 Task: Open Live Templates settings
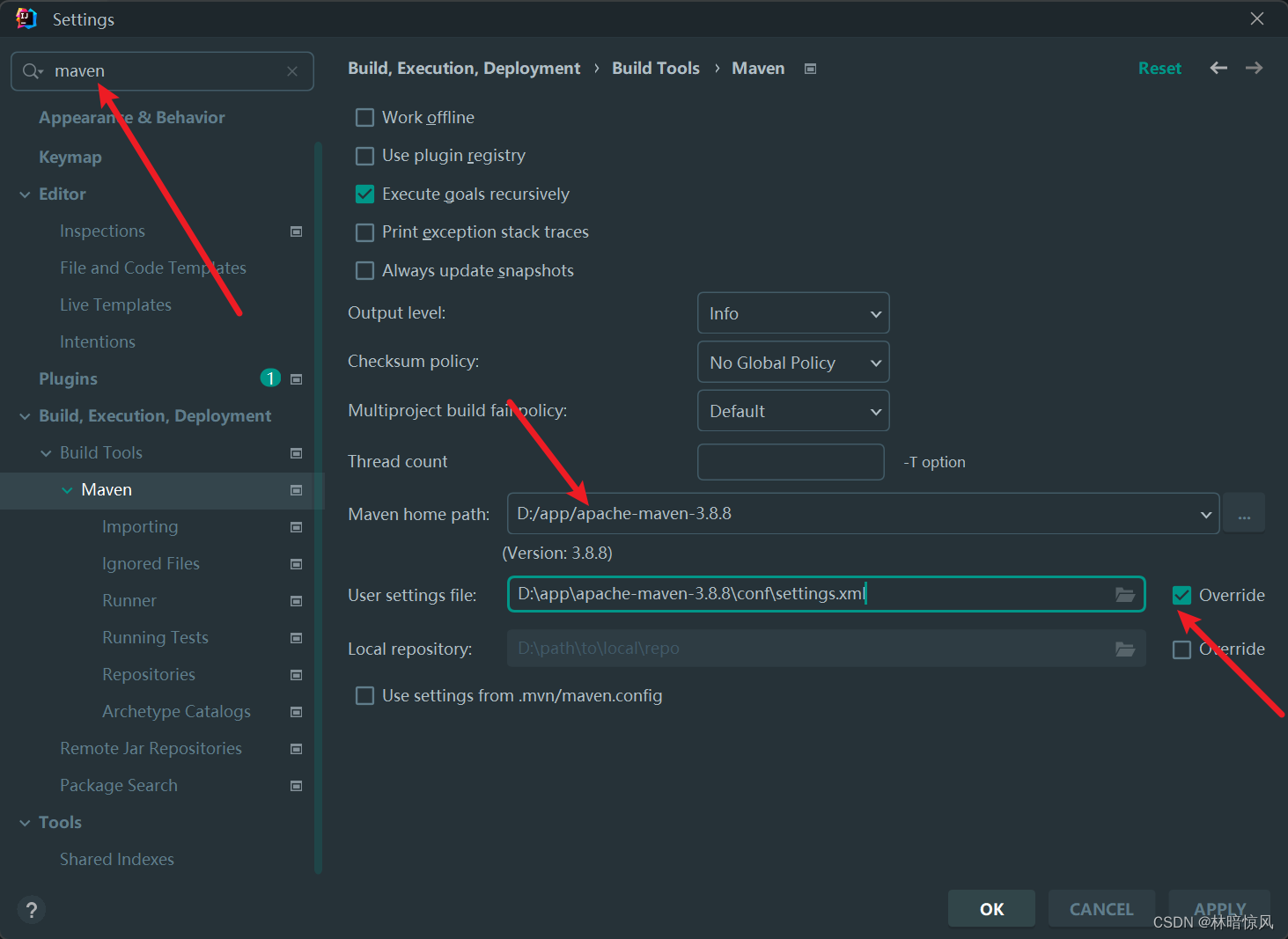point(115,305)
